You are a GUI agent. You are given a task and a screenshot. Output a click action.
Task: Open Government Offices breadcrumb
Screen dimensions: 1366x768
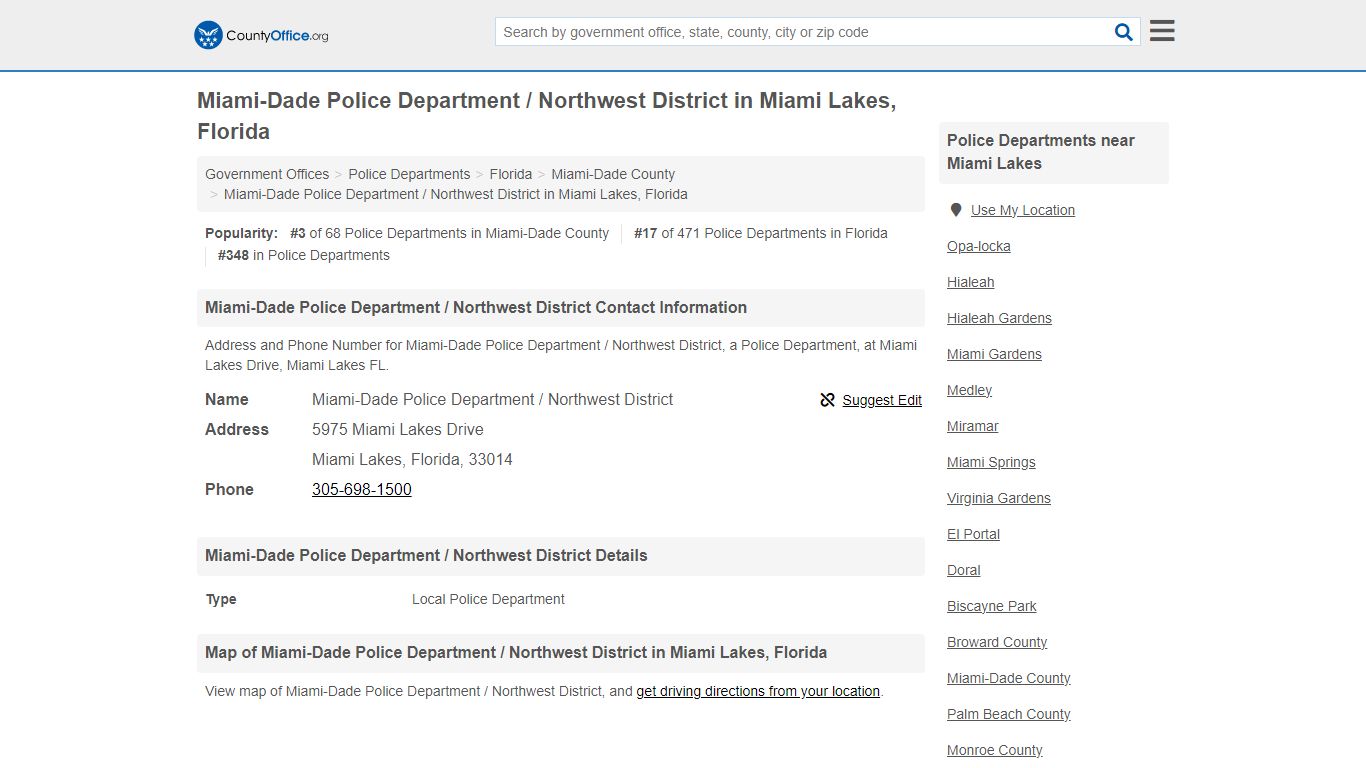pos(267,174)
